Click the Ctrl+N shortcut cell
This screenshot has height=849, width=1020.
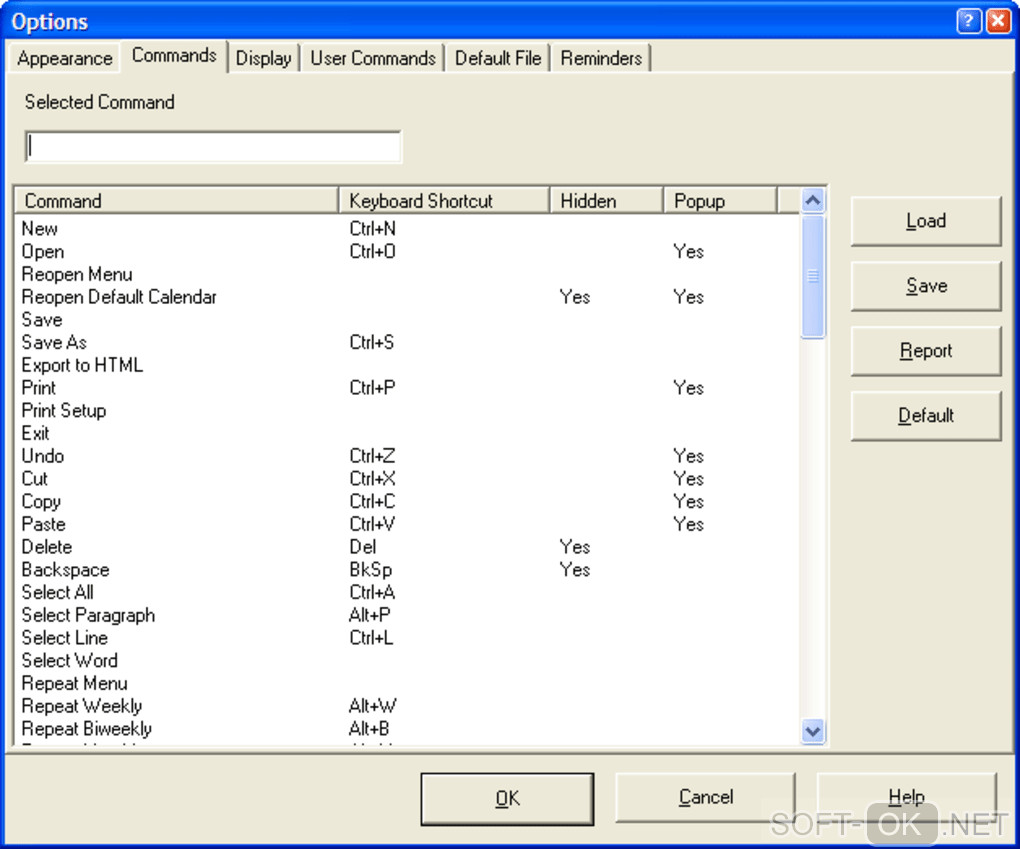click(372, 229)
